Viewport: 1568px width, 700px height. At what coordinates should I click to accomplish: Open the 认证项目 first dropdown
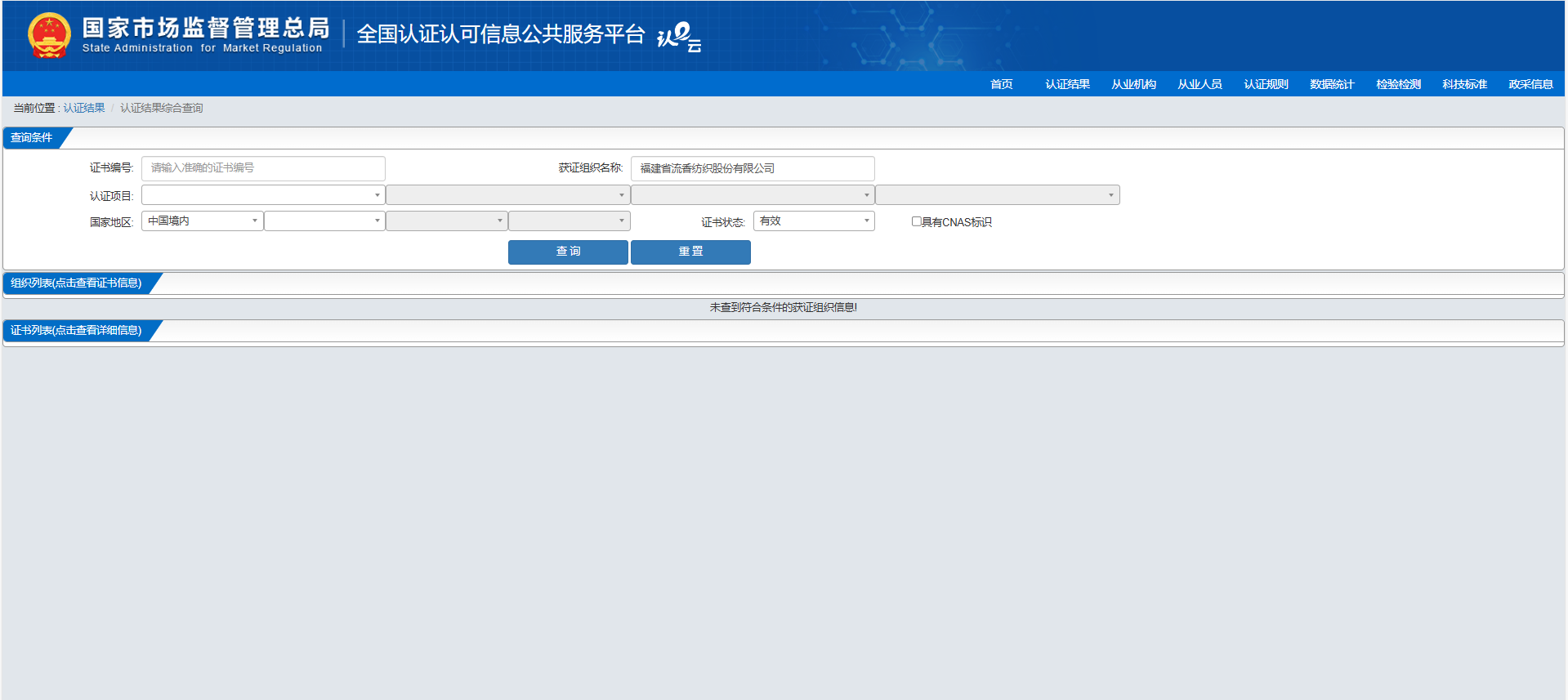coord(263,195)
